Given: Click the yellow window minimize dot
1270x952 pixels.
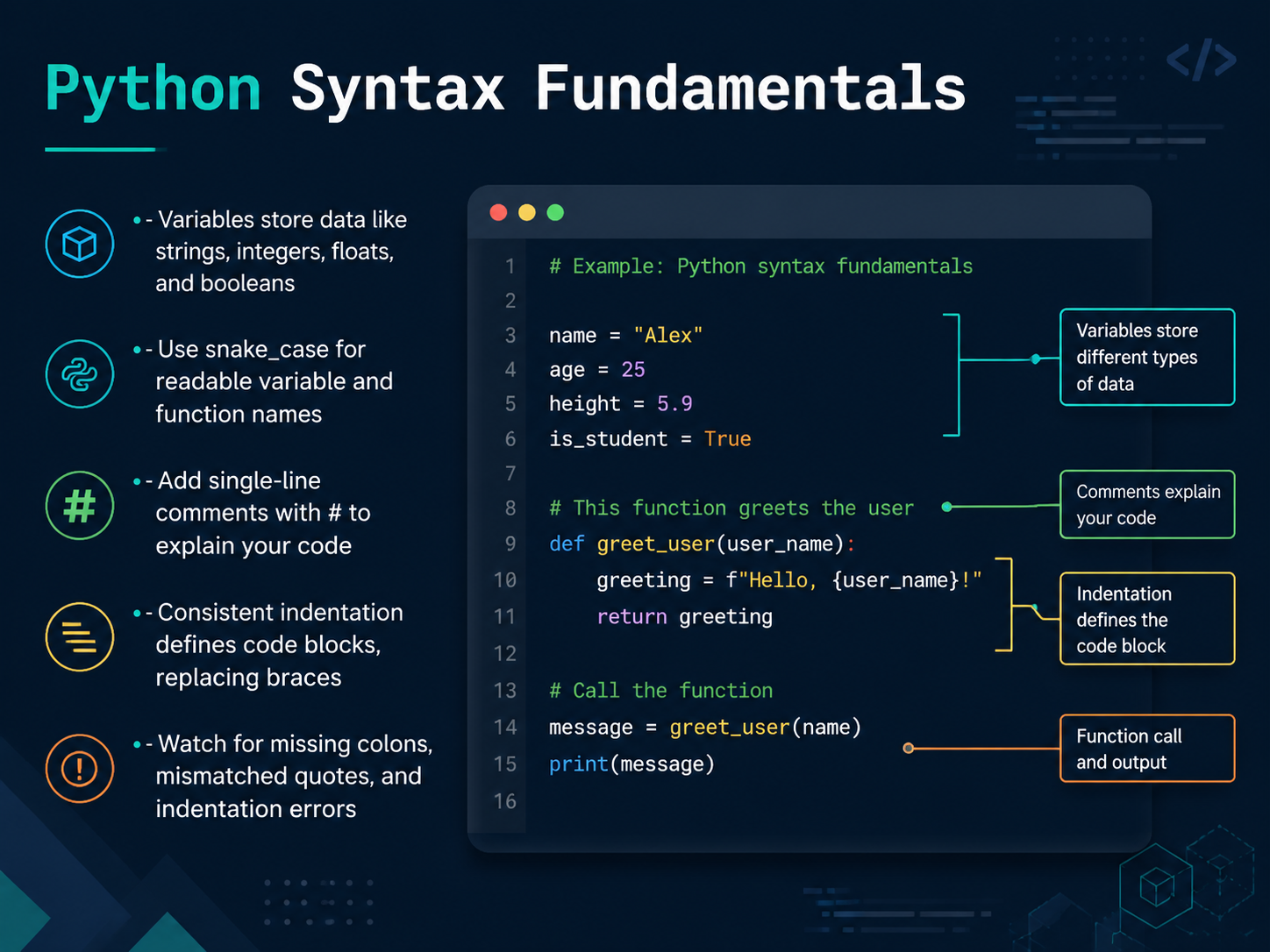Looking at the screenshot, I should [x=527, y=212].
